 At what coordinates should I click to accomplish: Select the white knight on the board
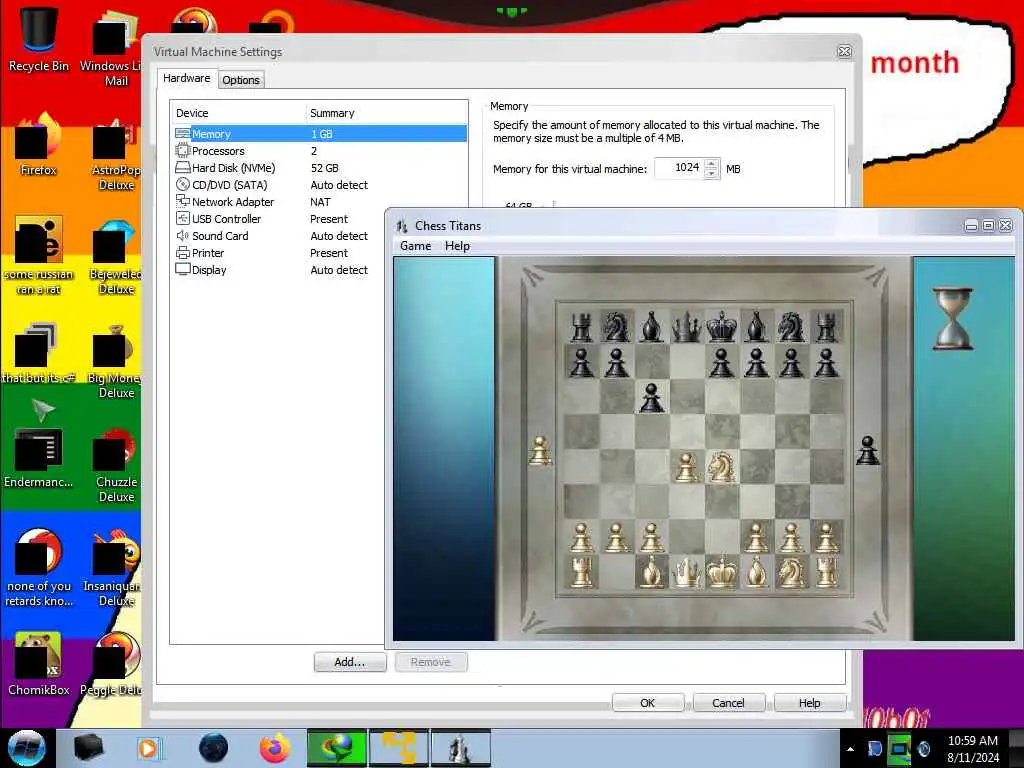click(x=722, y=467)
